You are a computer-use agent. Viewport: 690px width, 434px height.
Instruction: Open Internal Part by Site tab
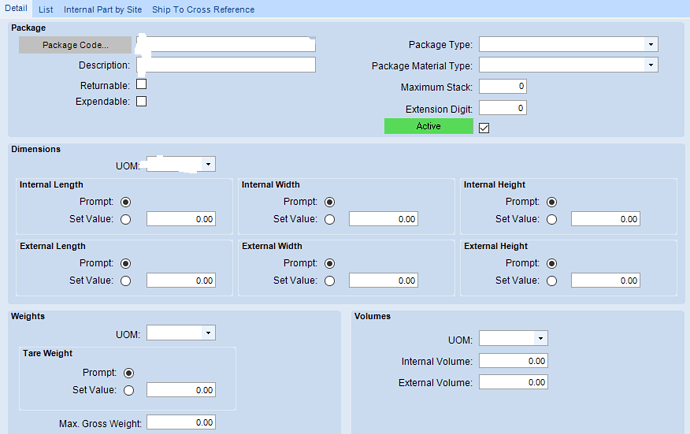coord(103,9)
